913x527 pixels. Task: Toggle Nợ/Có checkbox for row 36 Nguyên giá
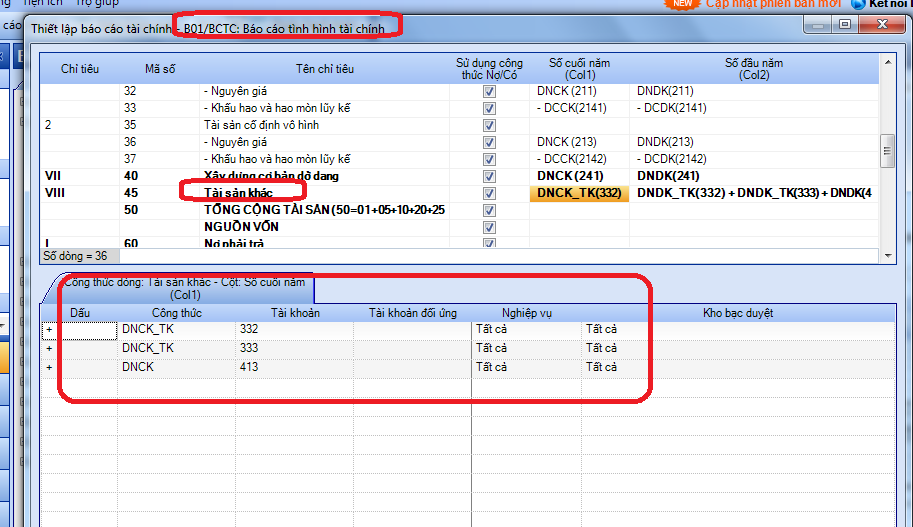(489, 142)
